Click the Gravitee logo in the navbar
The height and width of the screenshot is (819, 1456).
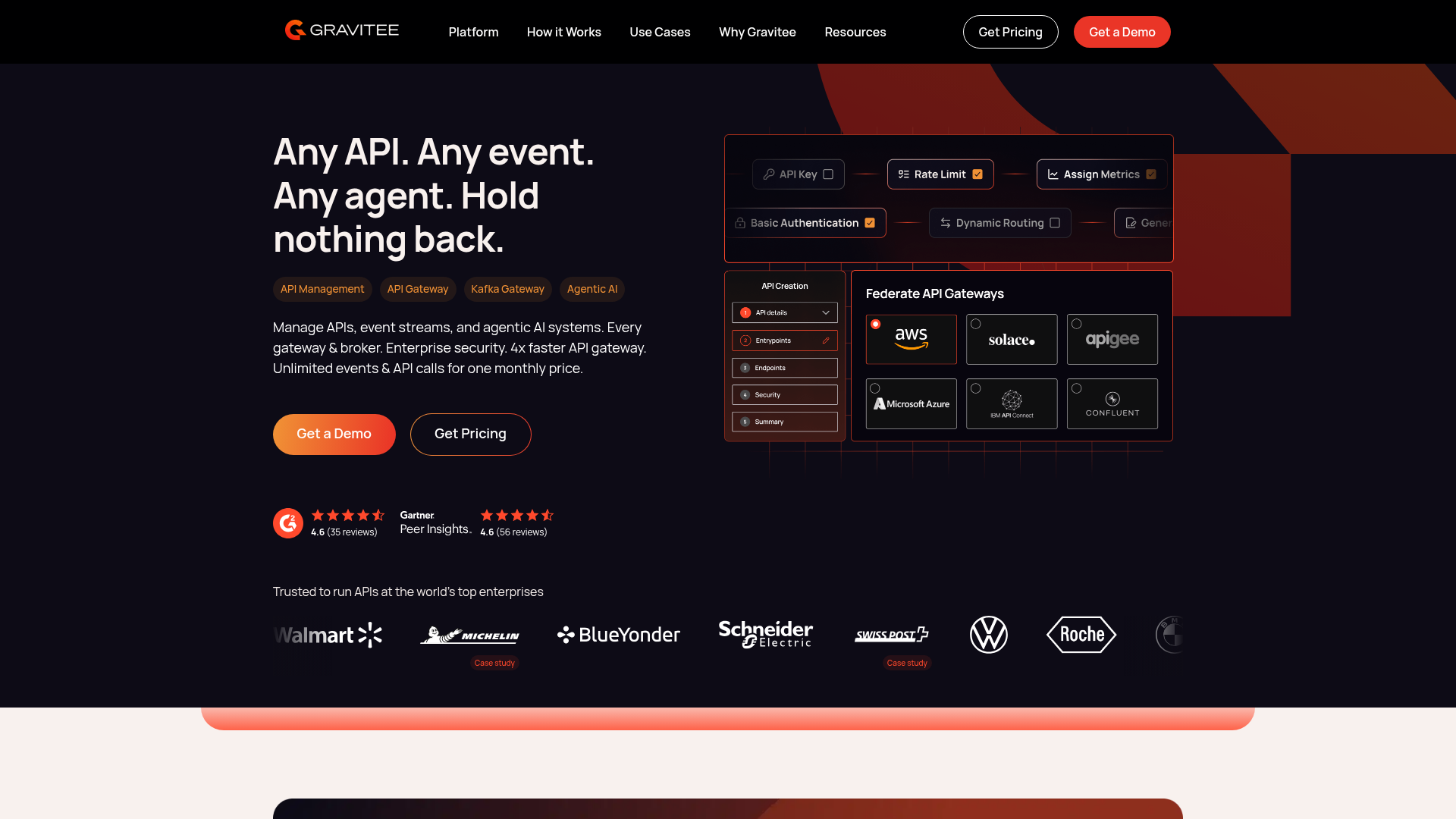click(341, 30)
